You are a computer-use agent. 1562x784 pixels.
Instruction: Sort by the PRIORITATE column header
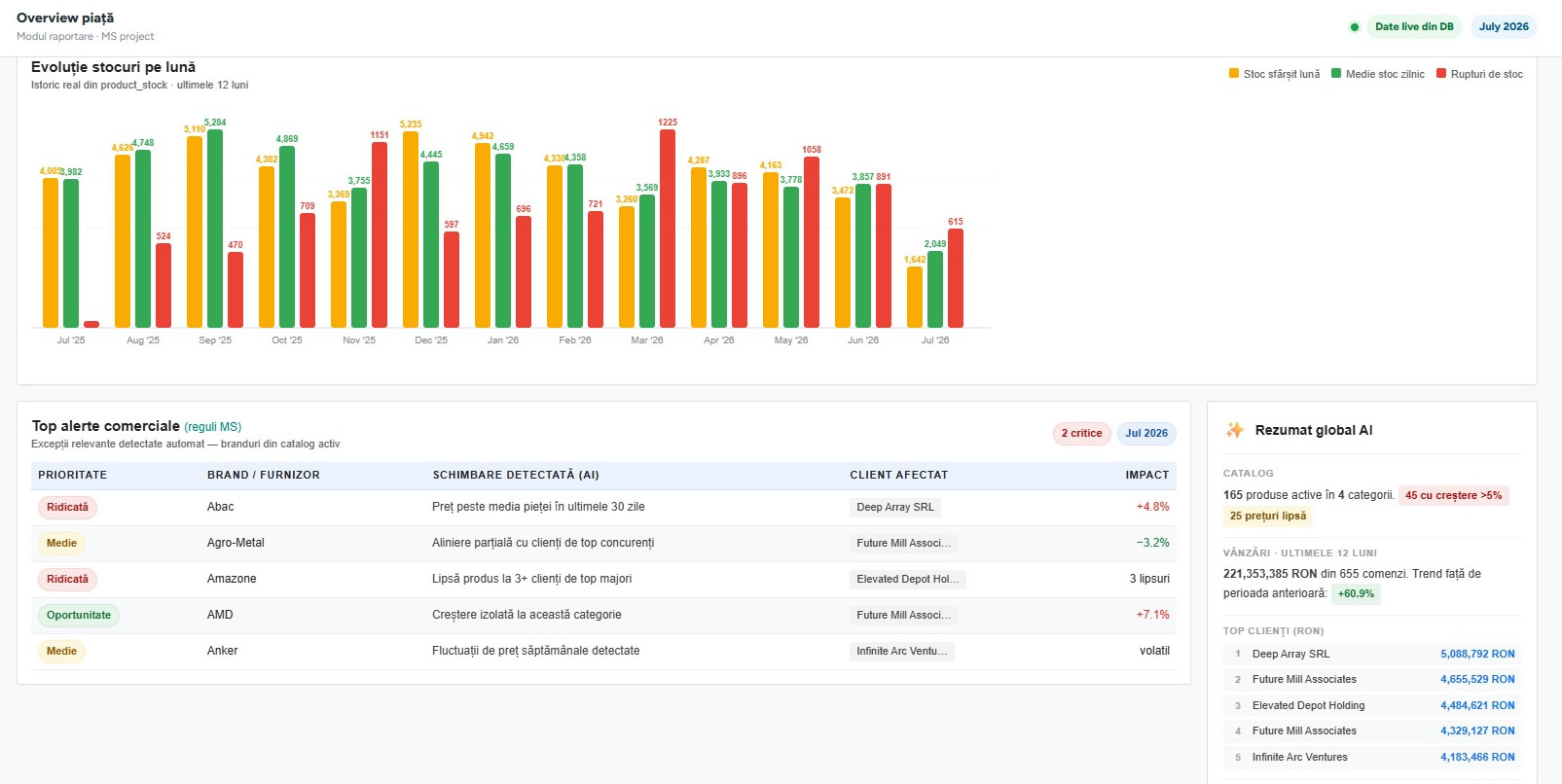point(72,475)
